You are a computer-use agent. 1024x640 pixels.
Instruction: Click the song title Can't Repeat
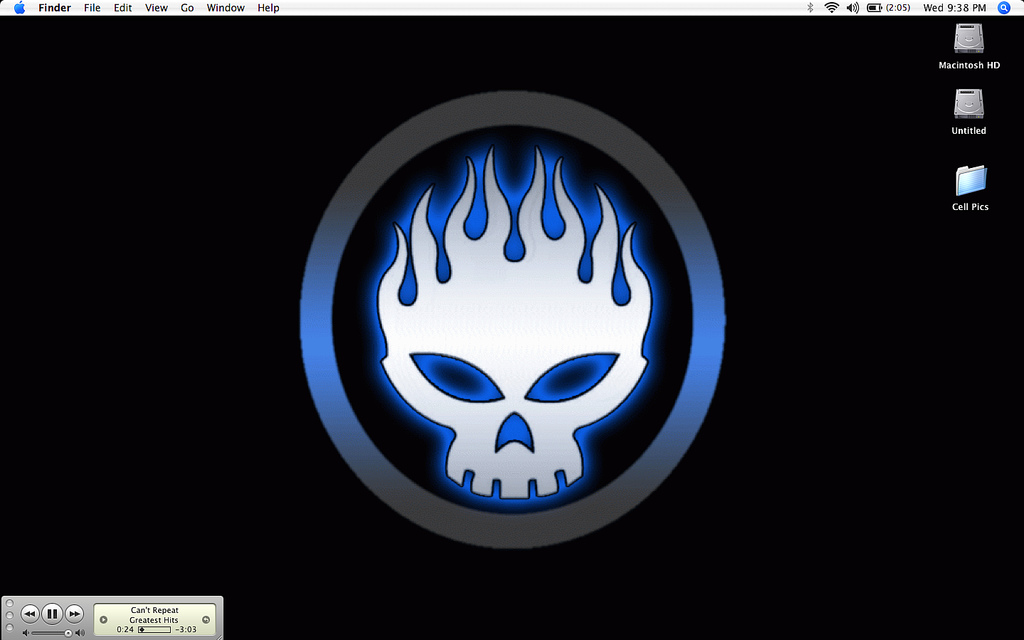(x=154, y=610)
